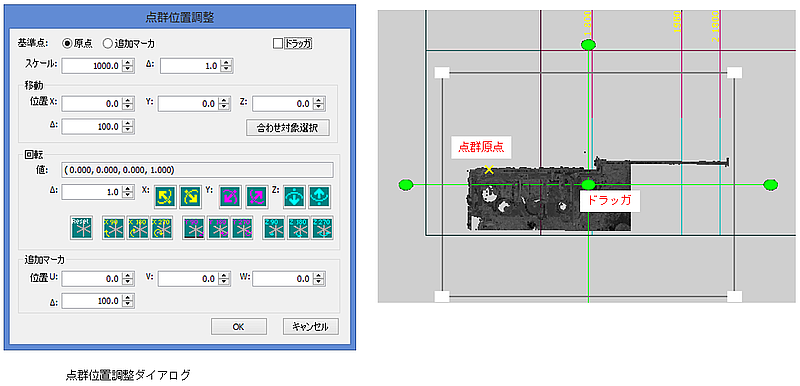Focus the Y position input field
Image resolution: width=800 pixels, height=386 pixels.
tap(188, 104)
